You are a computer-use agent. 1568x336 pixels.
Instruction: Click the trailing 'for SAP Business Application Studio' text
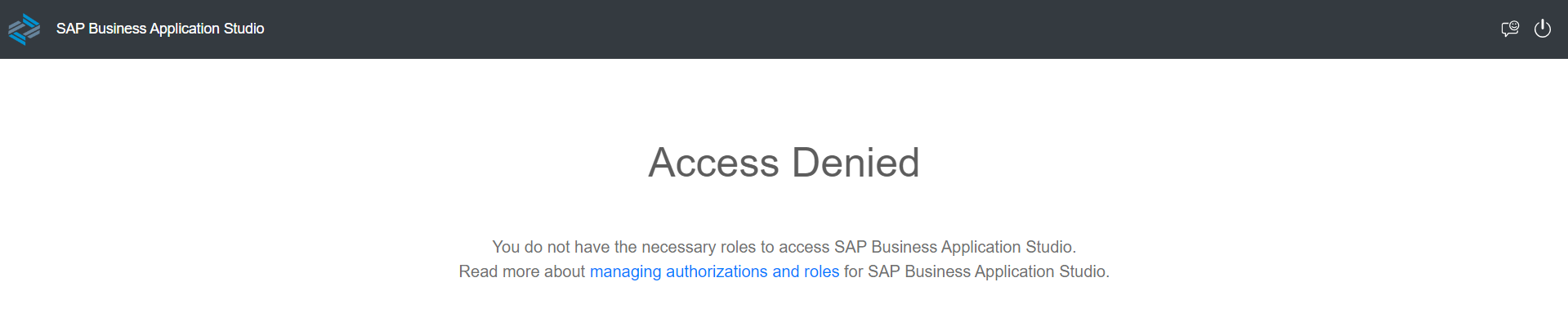976,271
